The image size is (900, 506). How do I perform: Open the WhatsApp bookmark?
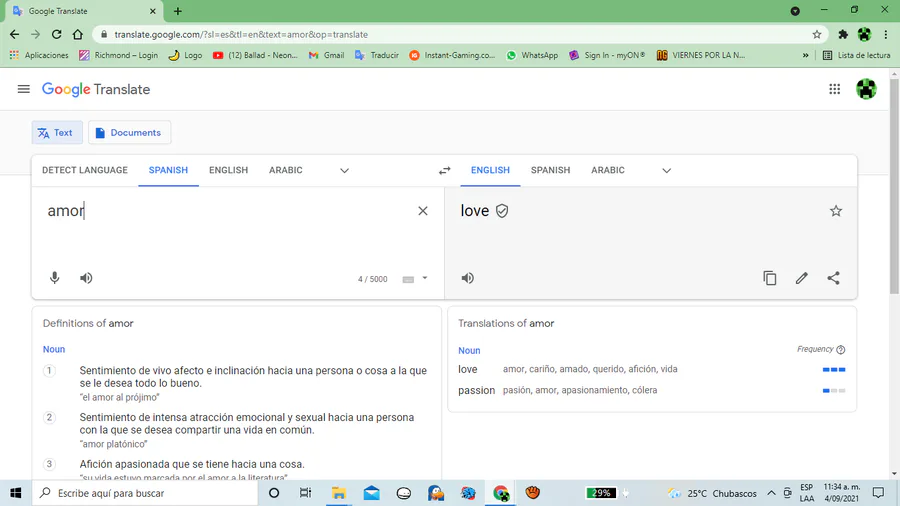(532, 55)
